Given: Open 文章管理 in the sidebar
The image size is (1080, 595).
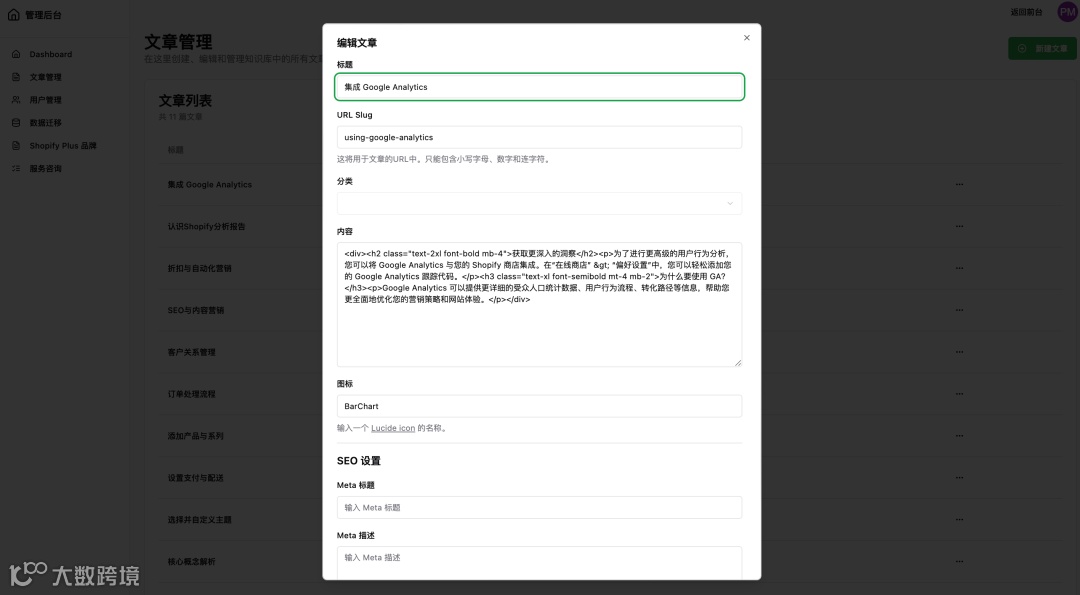Looking at the screenshot, I should pyautogui.click(x=45, y=77).
